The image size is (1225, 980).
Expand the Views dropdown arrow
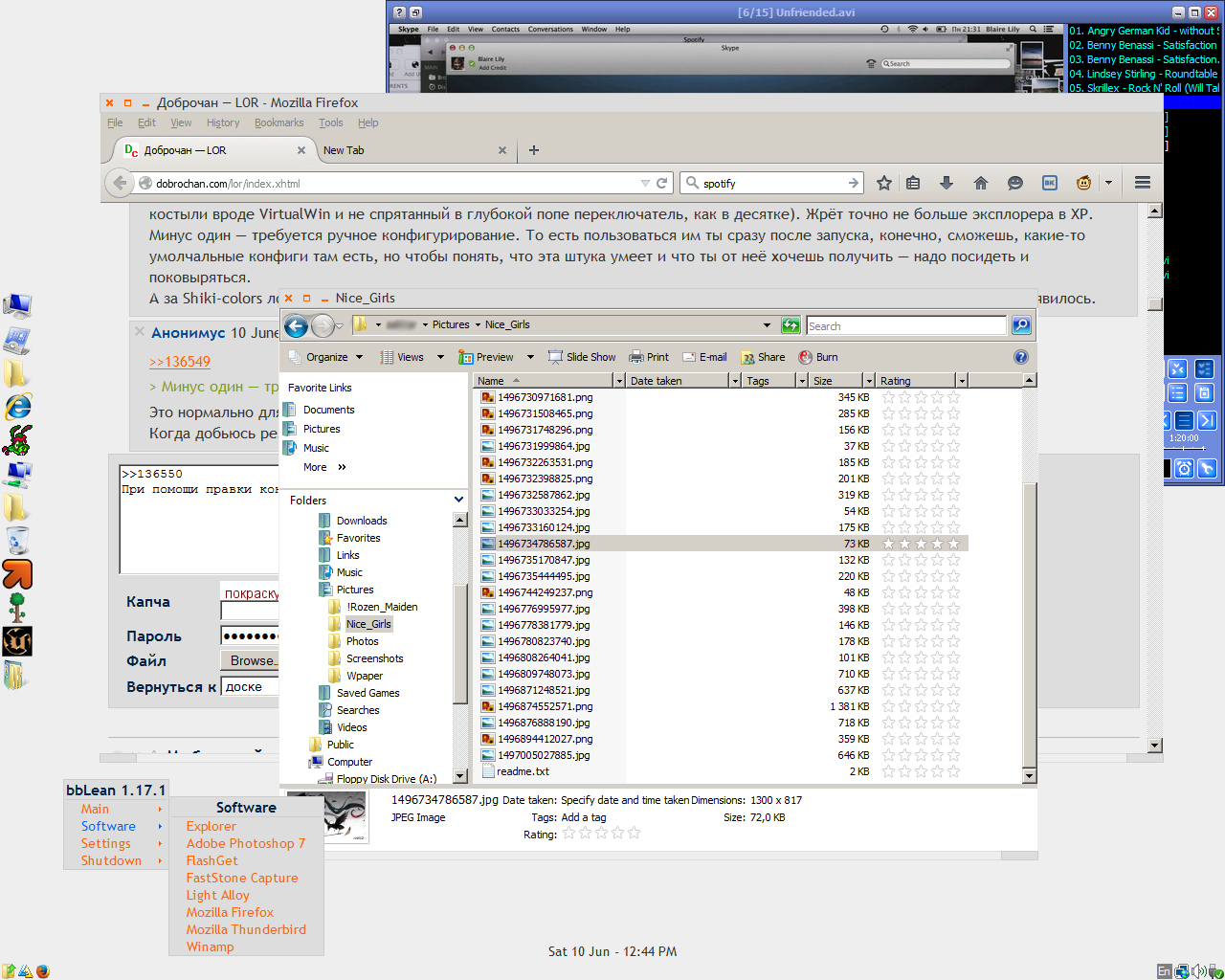point(440,357)
